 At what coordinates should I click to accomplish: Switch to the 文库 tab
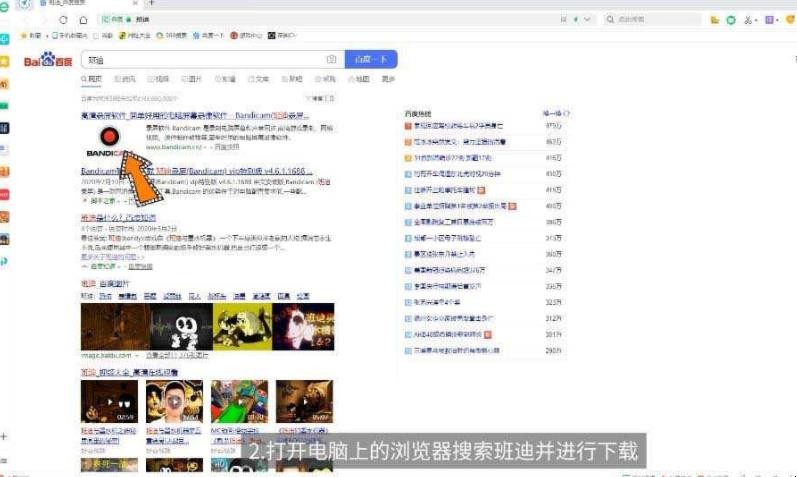tap(259, 79)
